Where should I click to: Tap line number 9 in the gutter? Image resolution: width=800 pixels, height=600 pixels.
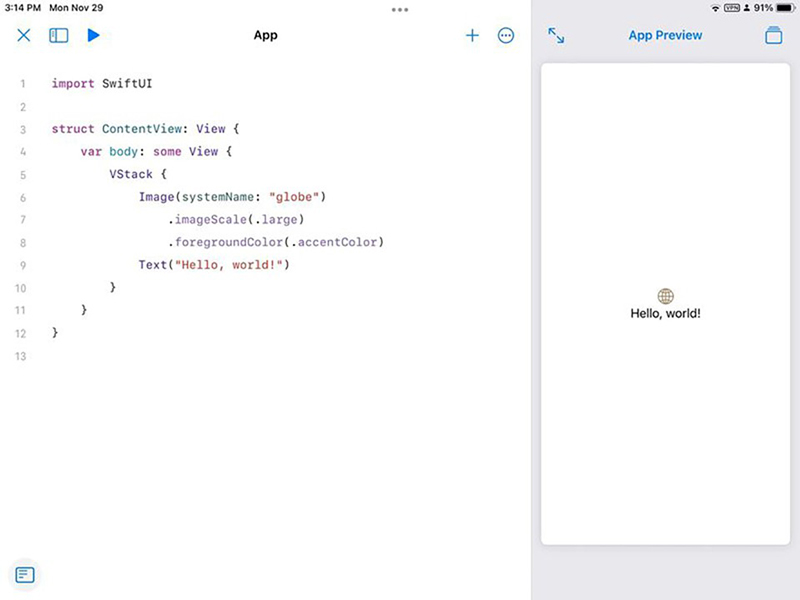click(x=22, y=265)
